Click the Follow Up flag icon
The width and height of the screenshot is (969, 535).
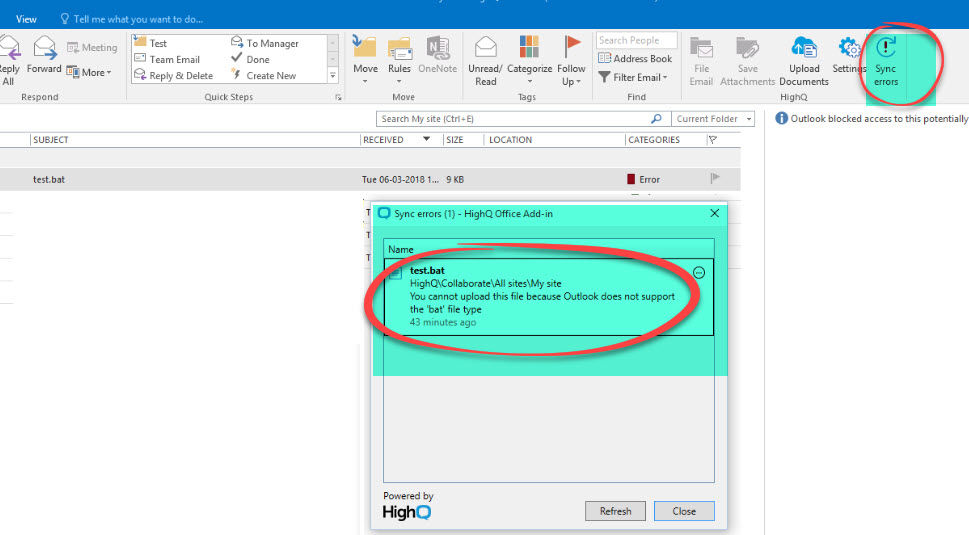tap(572, 47)
